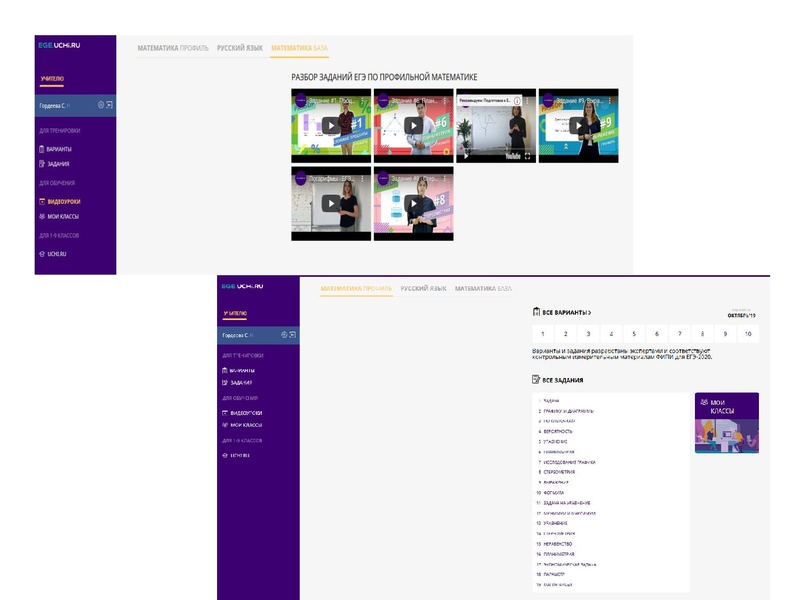Play the Задание #1 video thumbnail

click(x=330, y=125)
